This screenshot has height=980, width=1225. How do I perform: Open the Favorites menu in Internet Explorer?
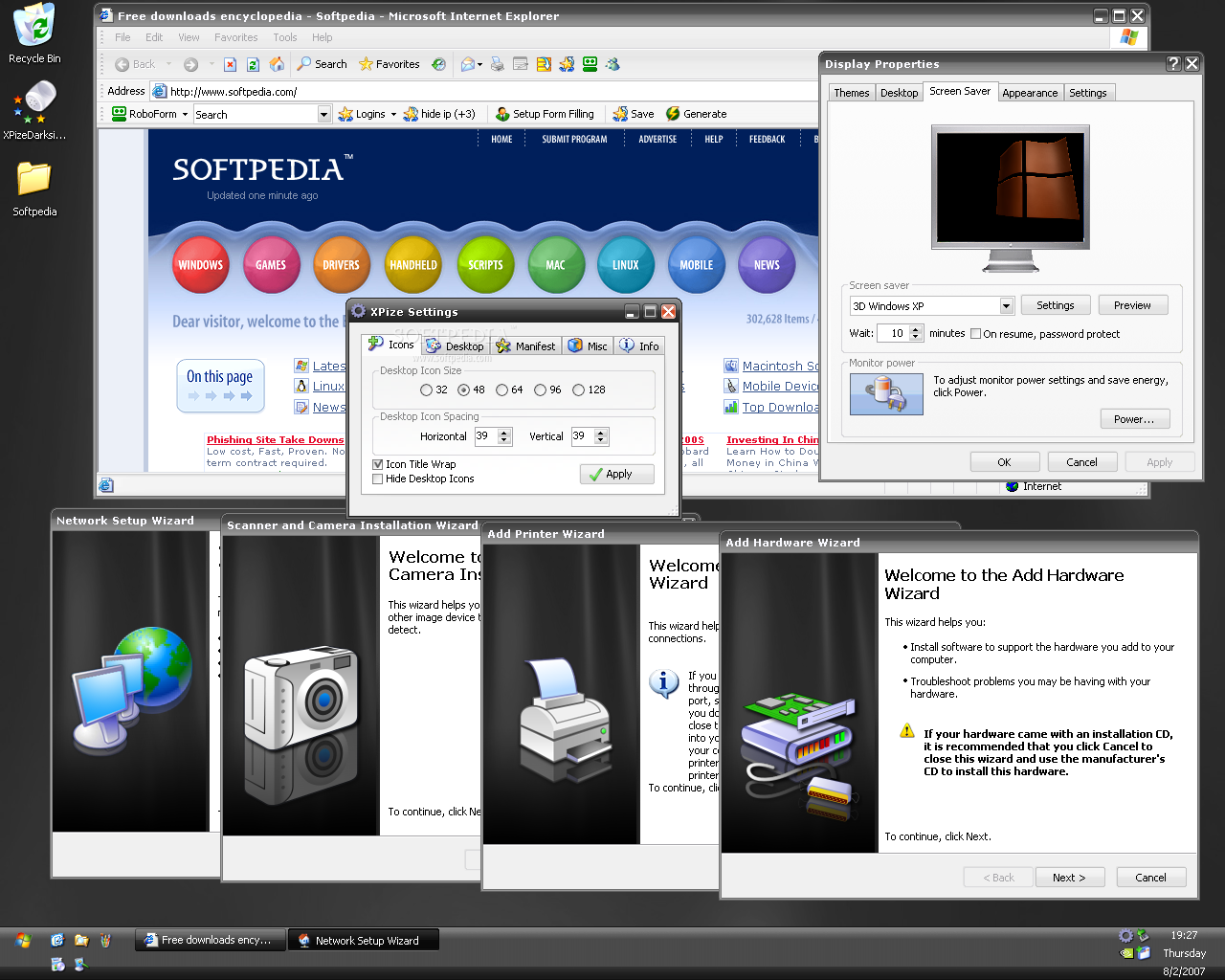(235, 37)
